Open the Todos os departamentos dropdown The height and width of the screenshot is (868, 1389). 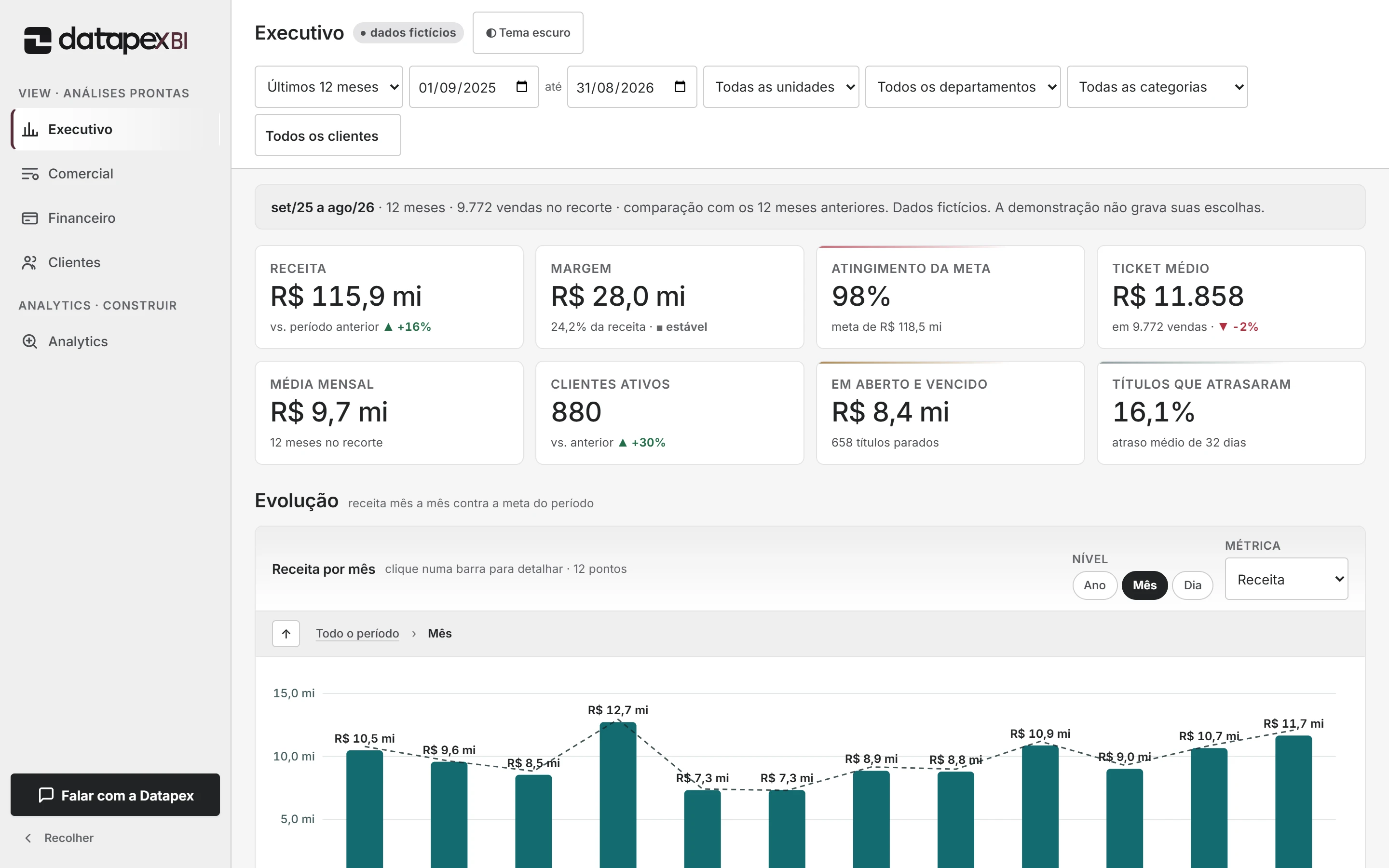click(963, 87)
